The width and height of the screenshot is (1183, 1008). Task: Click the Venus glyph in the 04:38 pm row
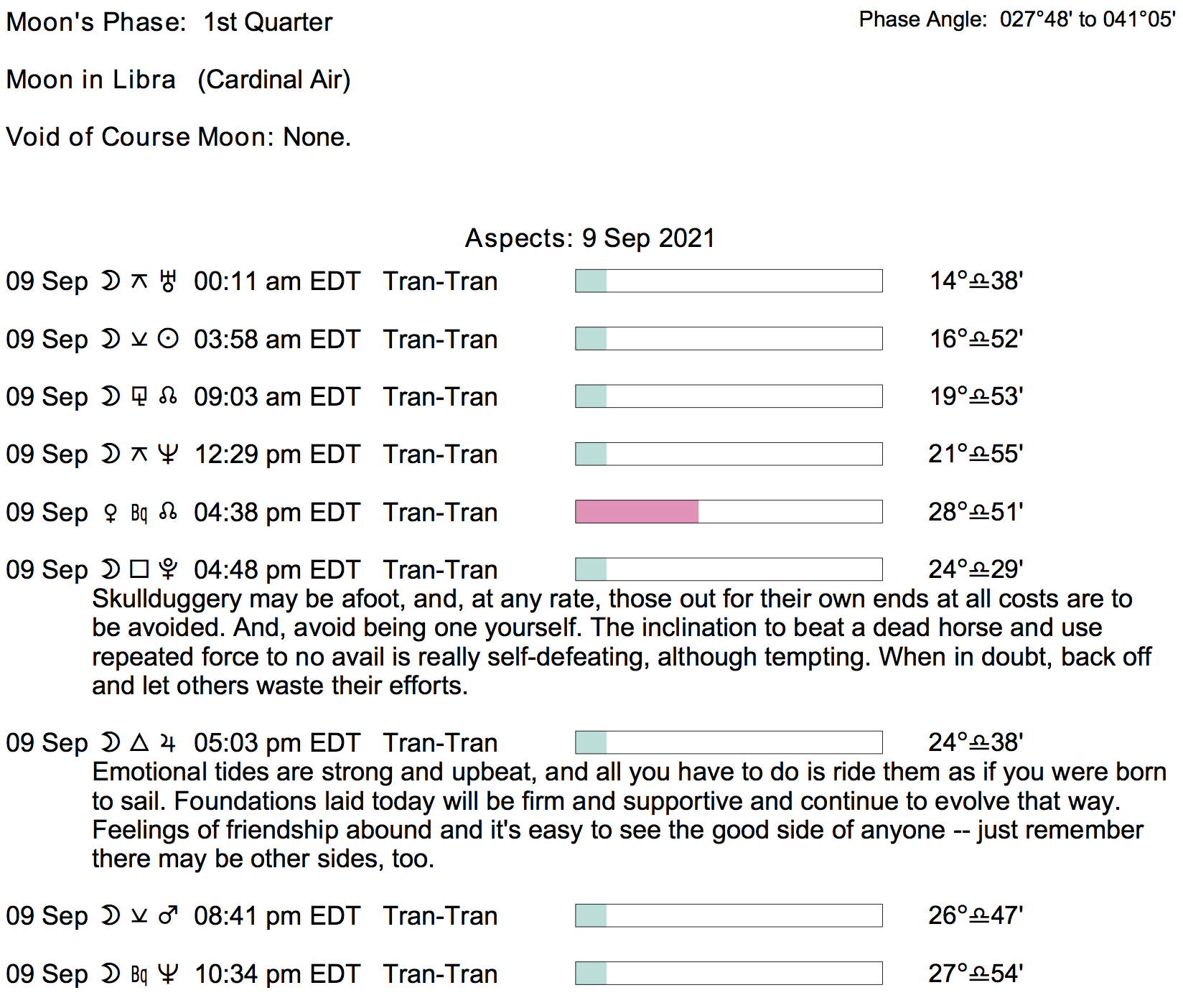111,513
